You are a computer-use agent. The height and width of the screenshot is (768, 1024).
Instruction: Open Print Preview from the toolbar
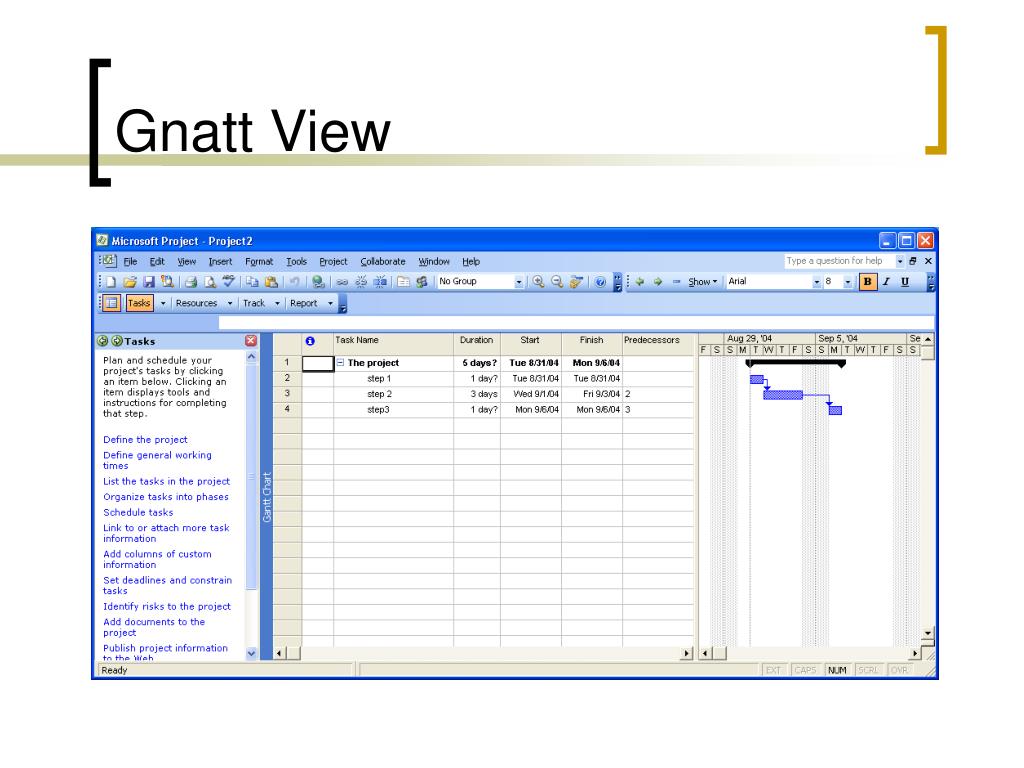point(210,281)
